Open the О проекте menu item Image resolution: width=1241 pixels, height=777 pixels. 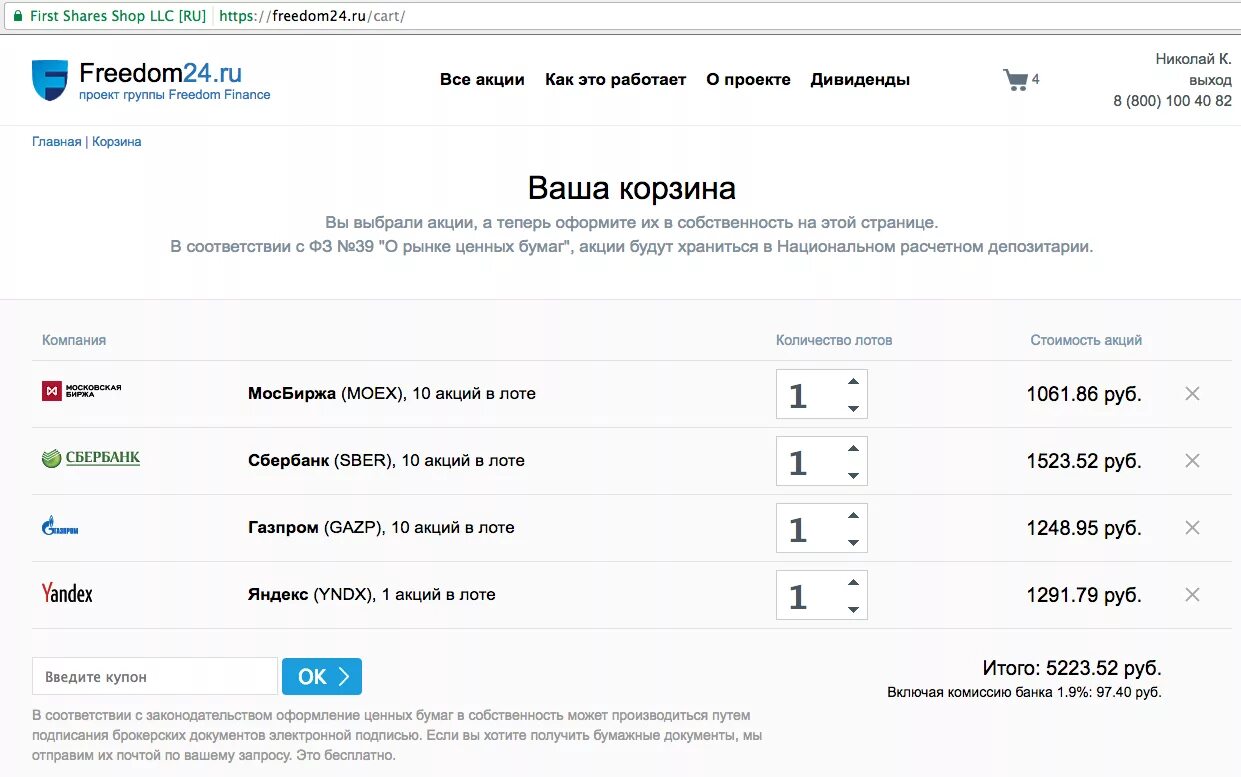(748, 80)
